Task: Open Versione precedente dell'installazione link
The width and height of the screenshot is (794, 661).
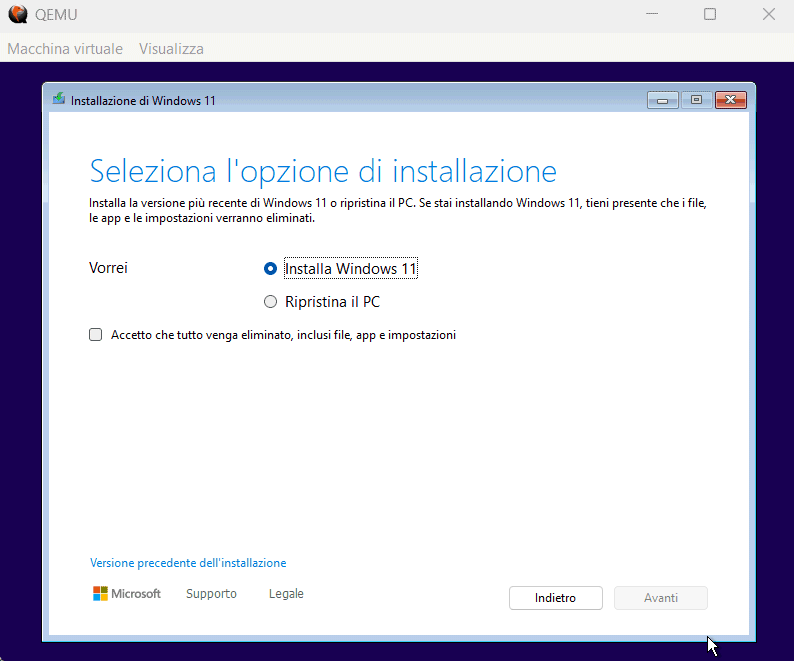Action: pos(188,563)
